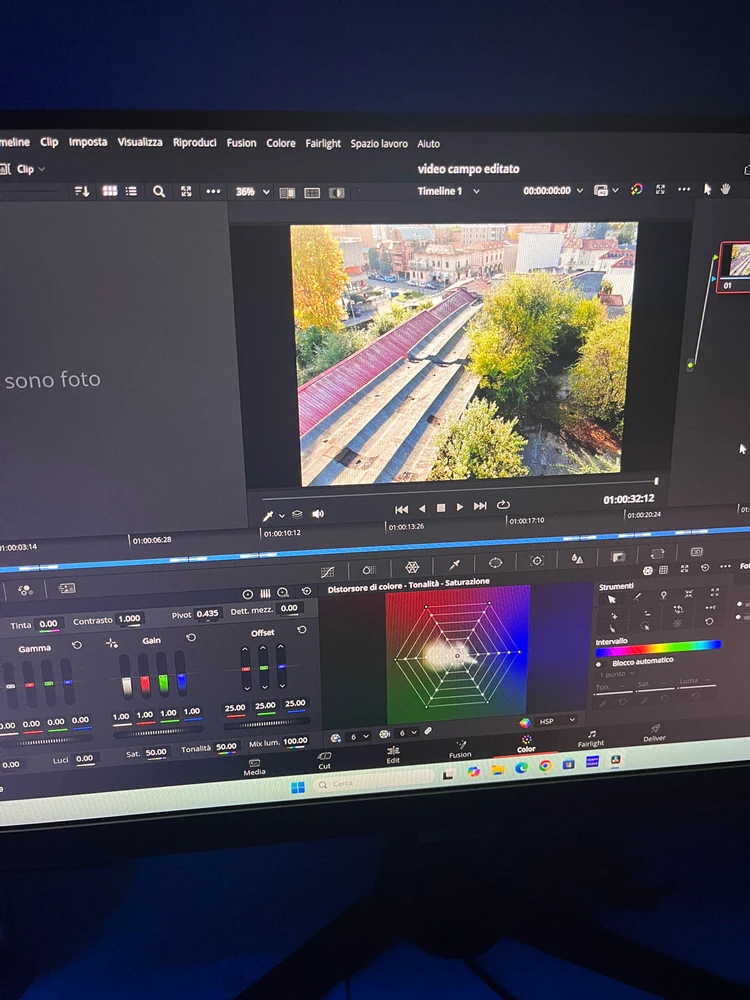
Task: Reset the Gain color wheel
Action: coord(191,637)
